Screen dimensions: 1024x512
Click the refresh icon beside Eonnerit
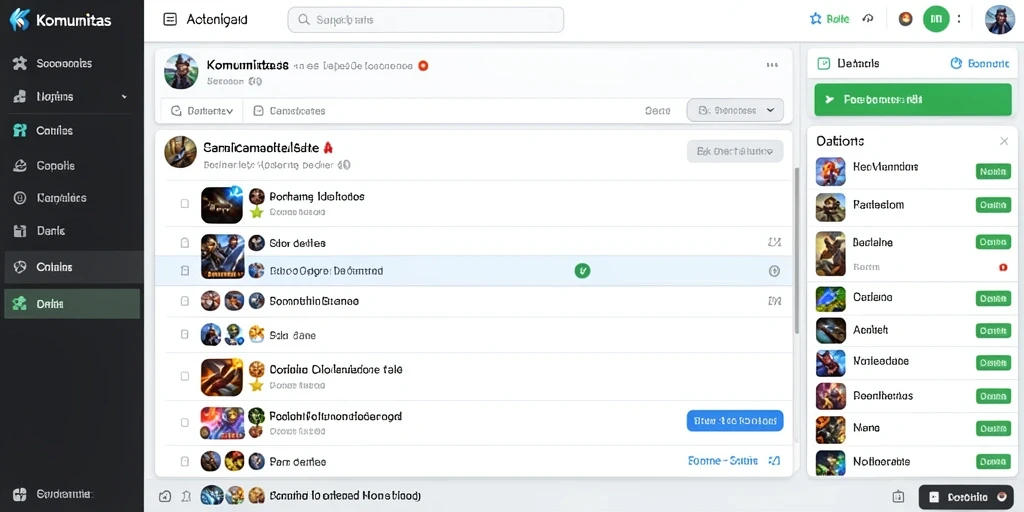point(956,63)
